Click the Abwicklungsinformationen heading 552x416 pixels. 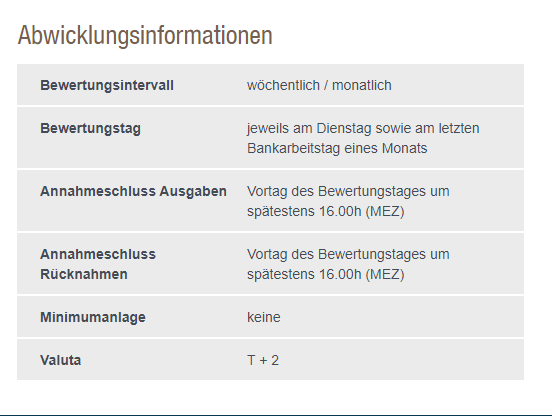(x=145, y=36)
